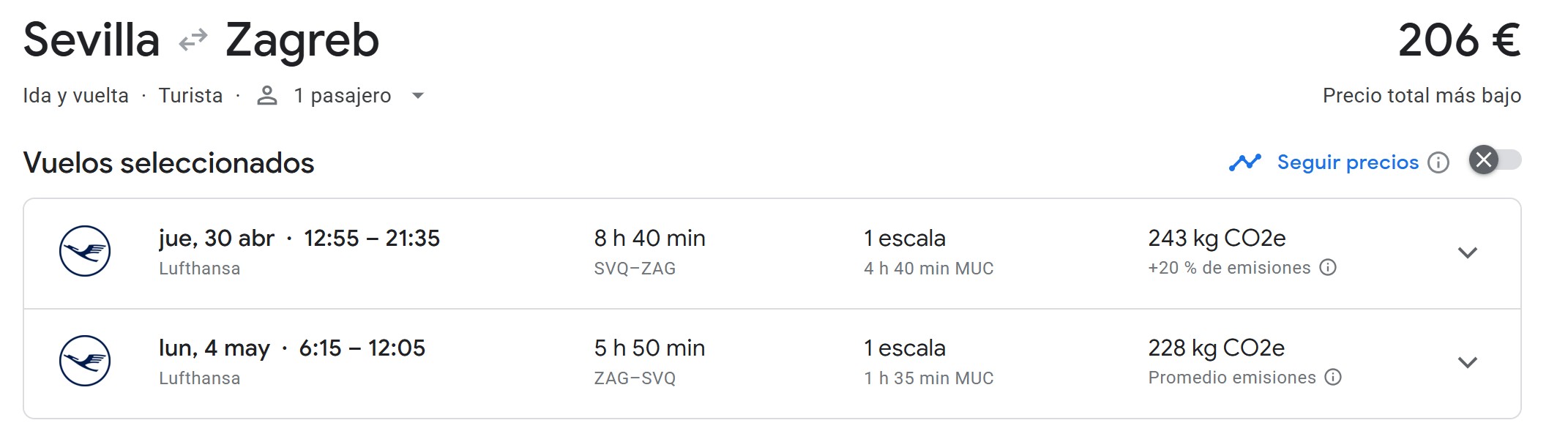Image resolution: width=1568 pixels, height=442 pixels.
Task: Click info icon next to +20 % de emisiones
Action: (x=1328, y=268)
